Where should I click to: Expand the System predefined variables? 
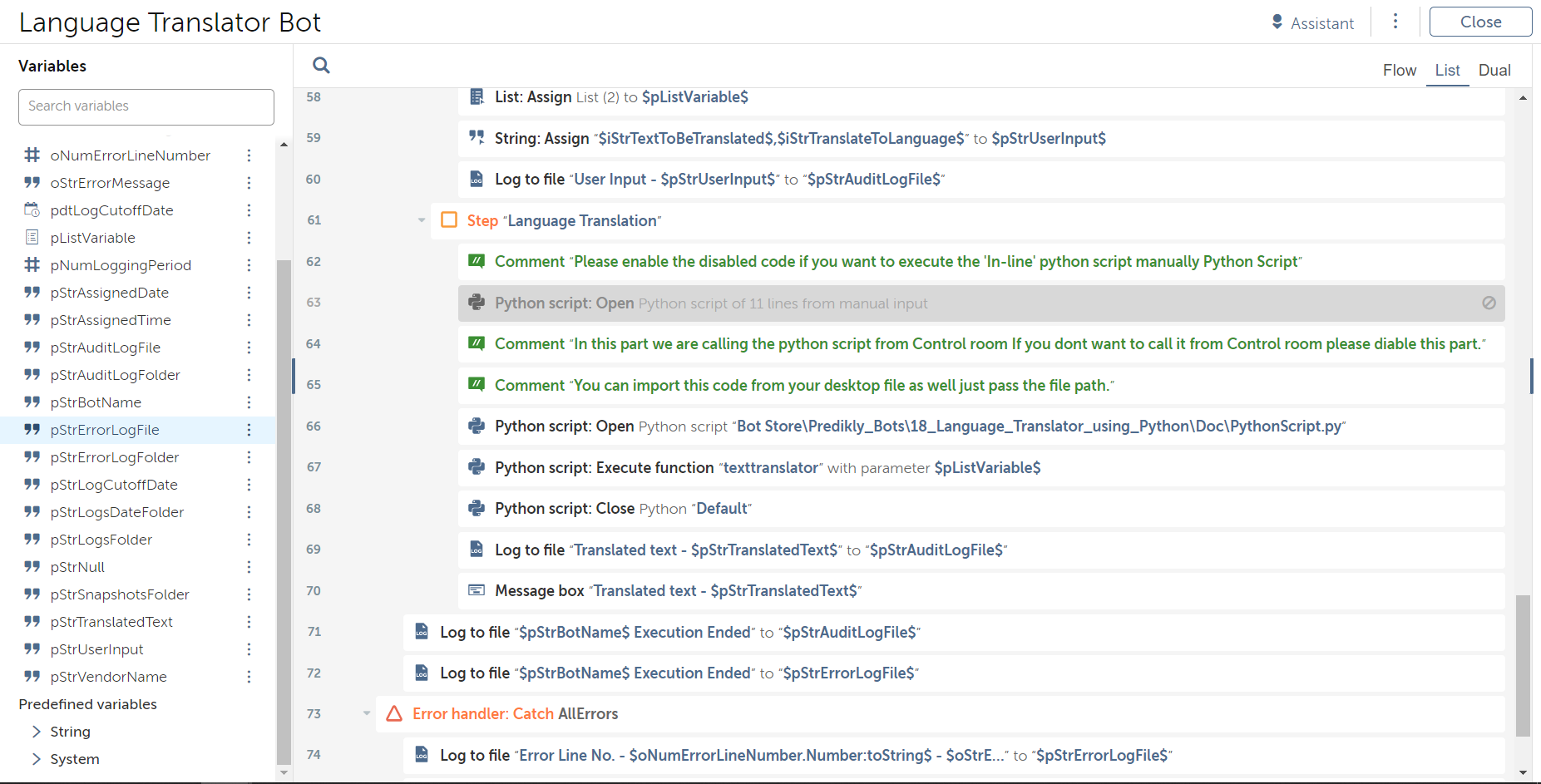click(x=37, y=759)
